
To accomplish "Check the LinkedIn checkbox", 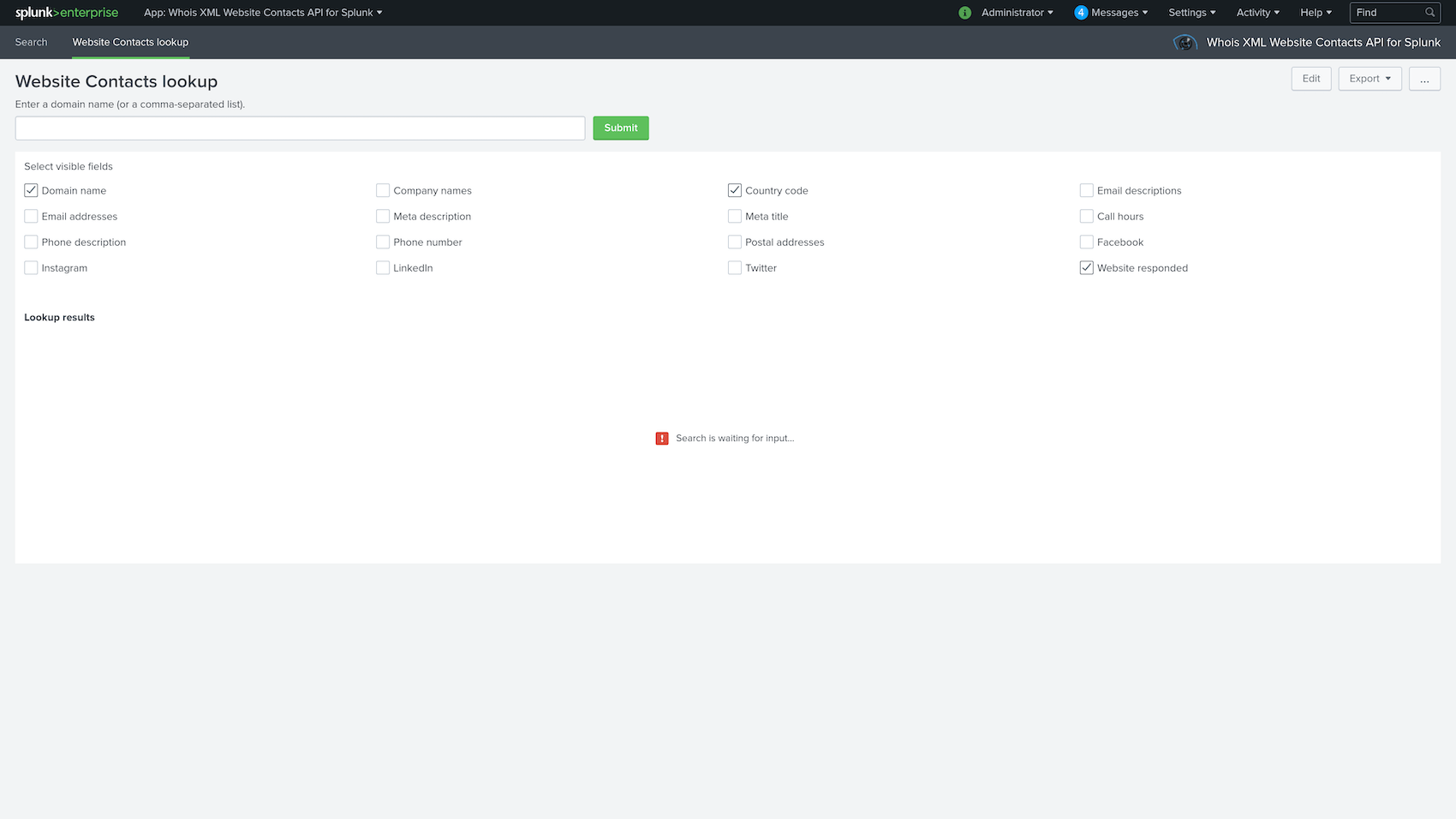I will [383, 267].
